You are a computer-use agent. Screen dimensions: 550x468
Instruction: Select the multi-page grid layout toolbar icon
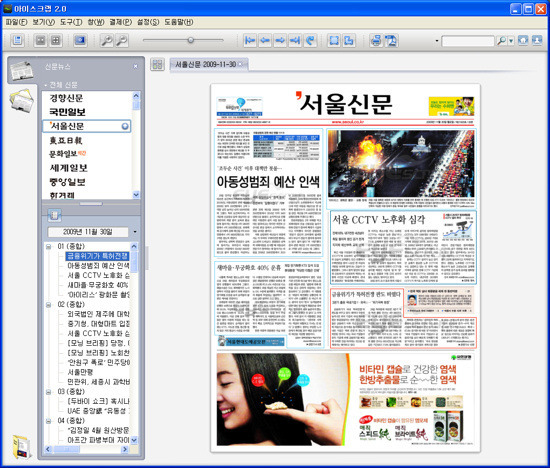[55, 40]
